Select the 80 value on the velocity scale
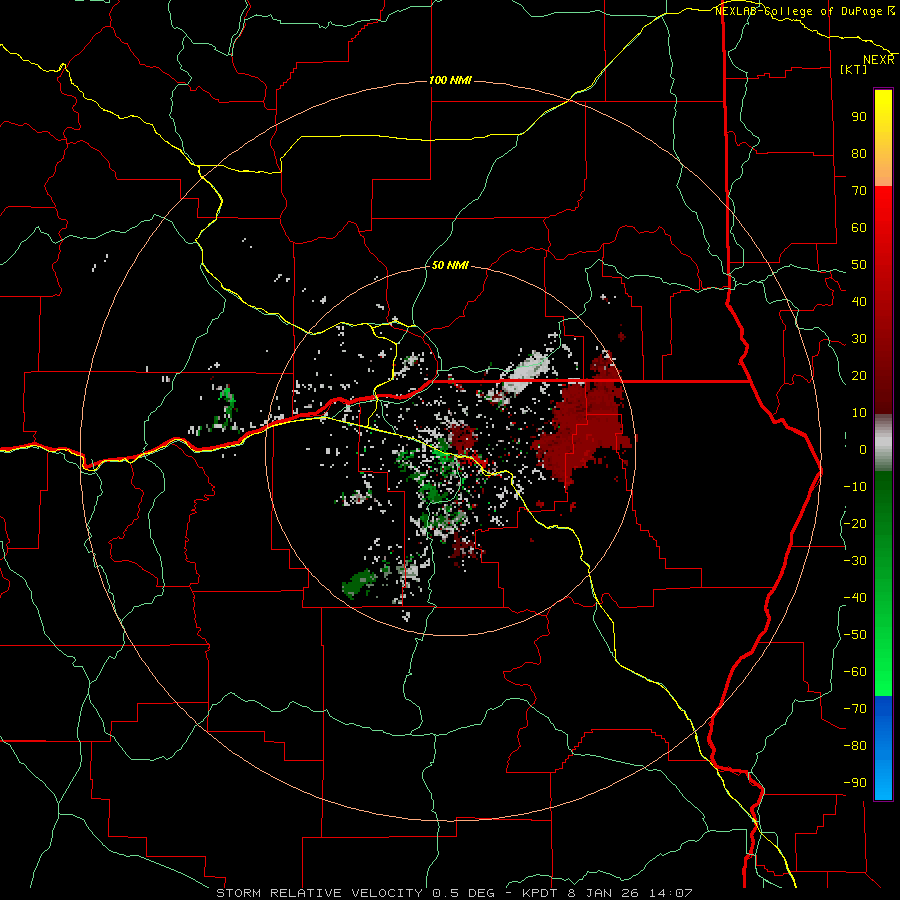This screenshot has height=900, width=900. click(859, 153)
